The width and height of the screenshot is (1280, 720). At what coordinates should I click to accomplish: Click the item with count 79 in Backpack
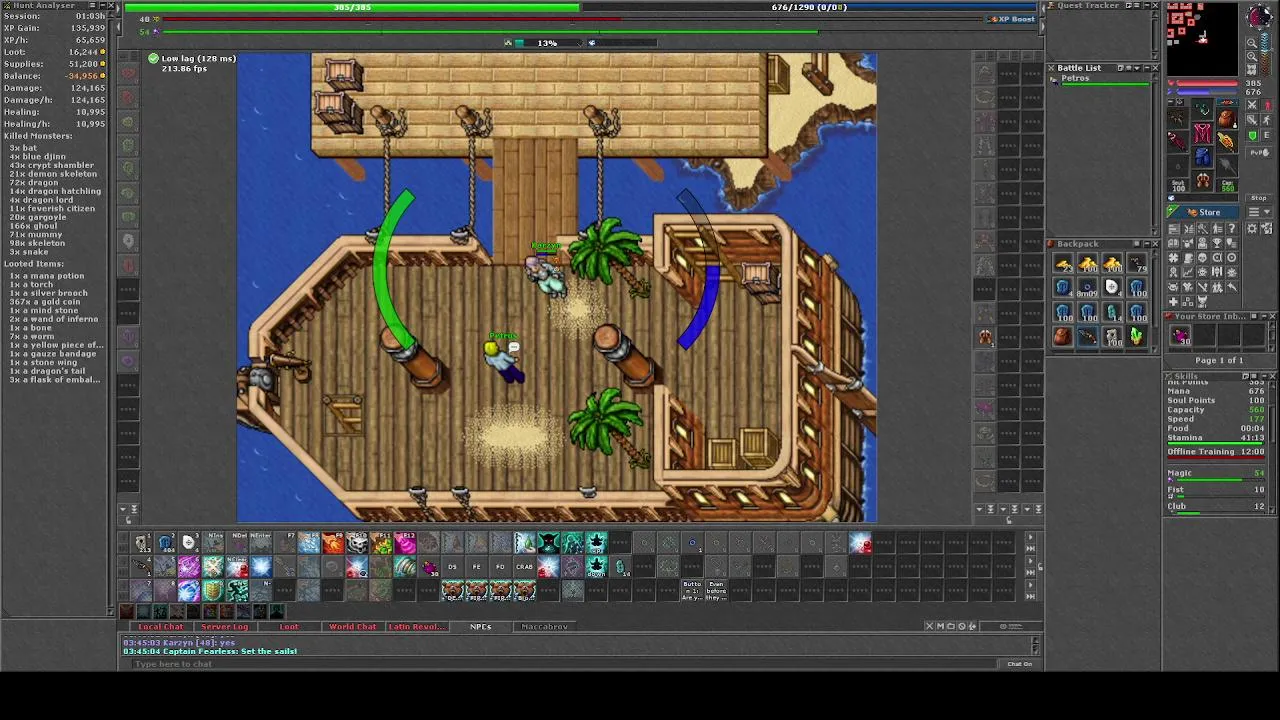1137,263
